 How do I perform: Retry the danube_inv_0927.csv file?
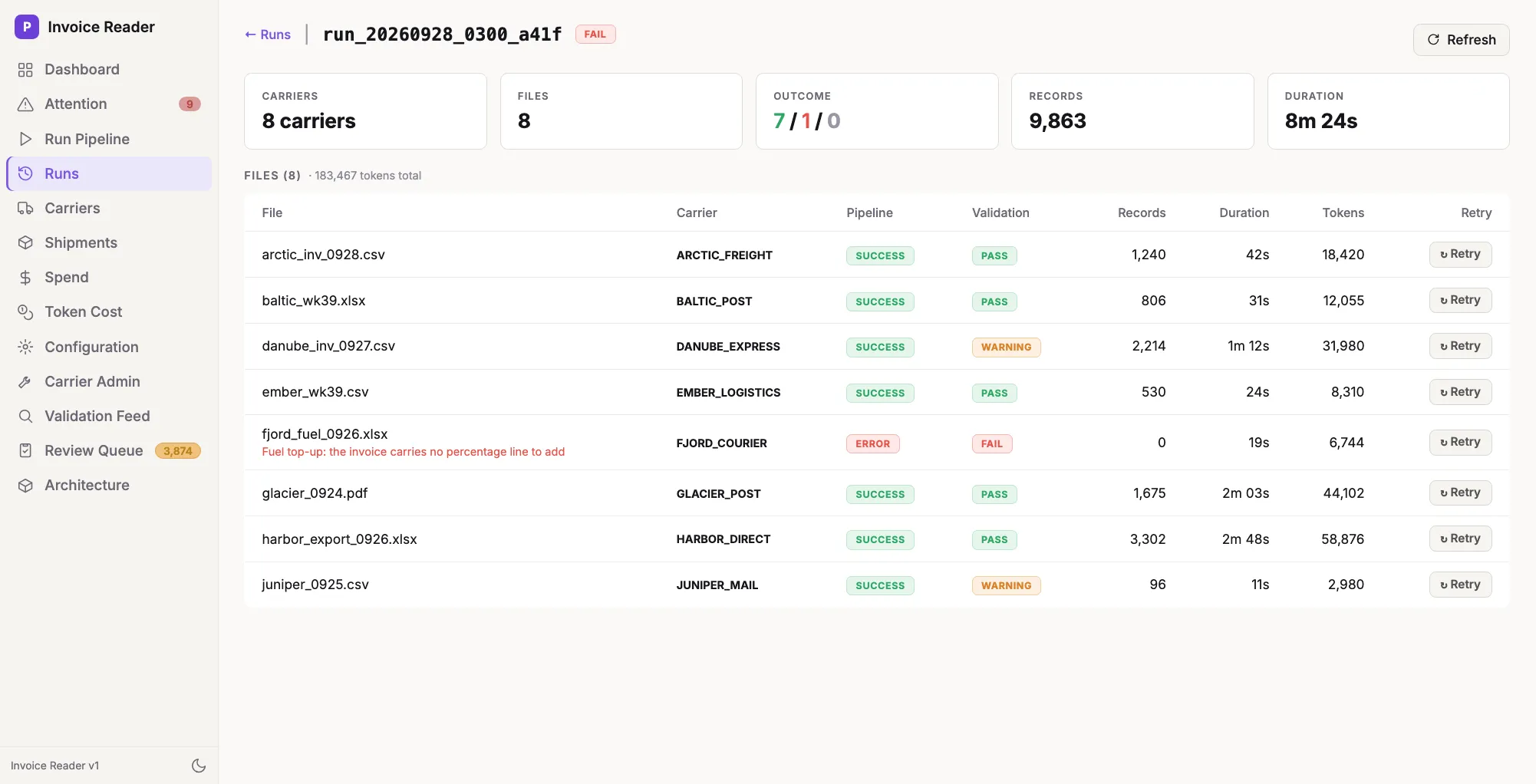[x=1460, y=347]
